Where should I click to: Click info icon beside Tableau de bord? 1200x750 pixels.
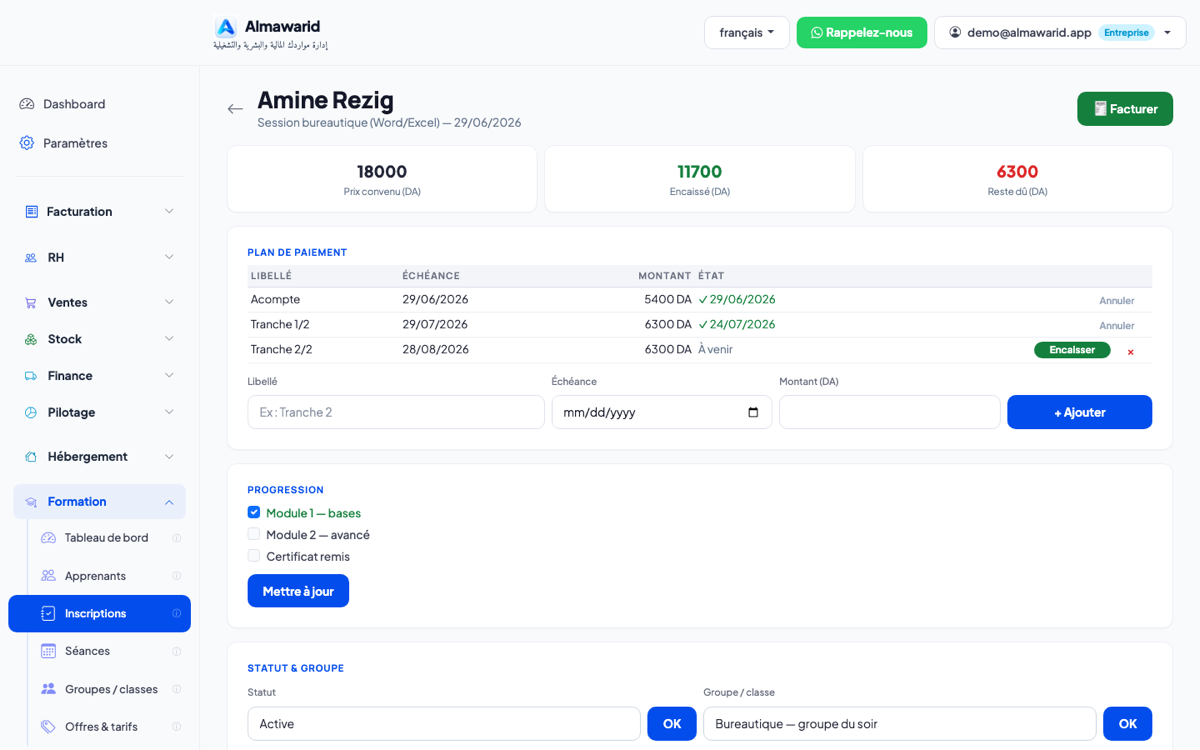177,538
